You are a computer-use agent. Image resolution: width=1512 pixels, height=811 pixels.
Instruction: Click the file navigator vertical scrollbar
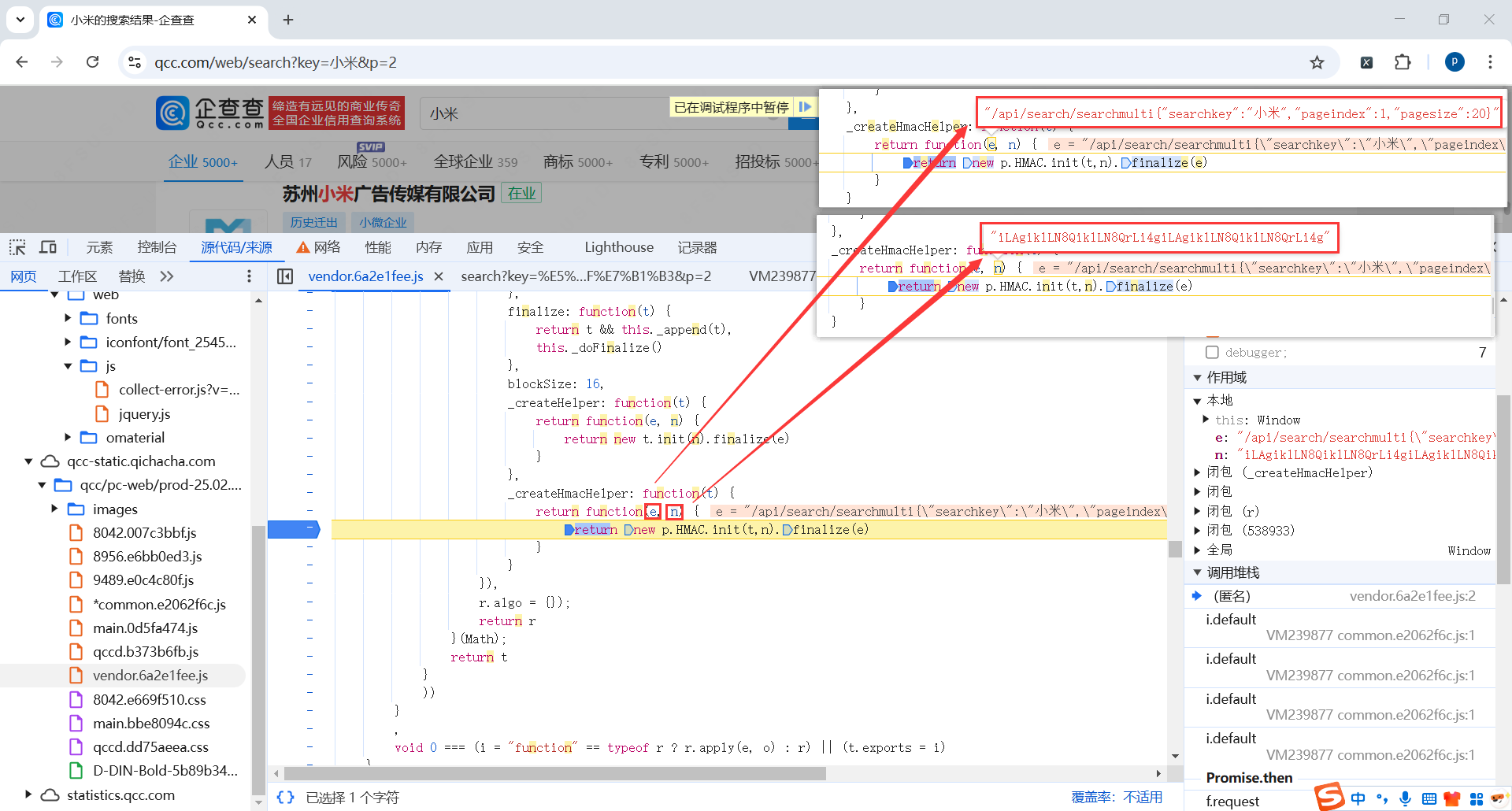258,660
